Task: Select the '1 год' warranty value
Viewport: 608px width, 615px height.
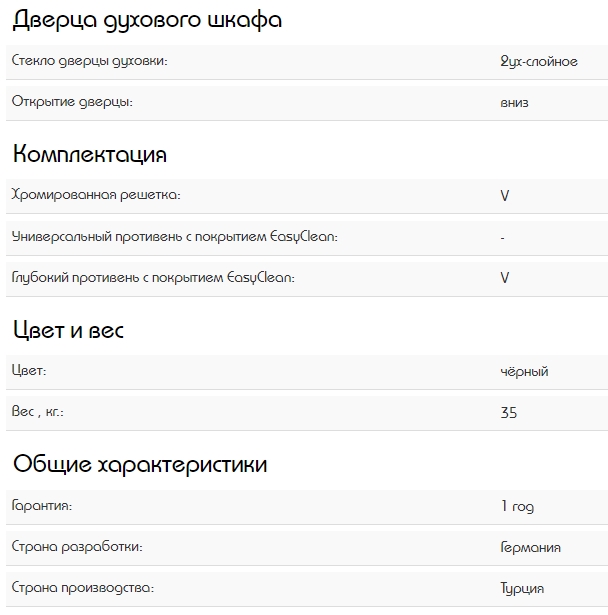Action: pyautogui.click(x=517, y=506)
